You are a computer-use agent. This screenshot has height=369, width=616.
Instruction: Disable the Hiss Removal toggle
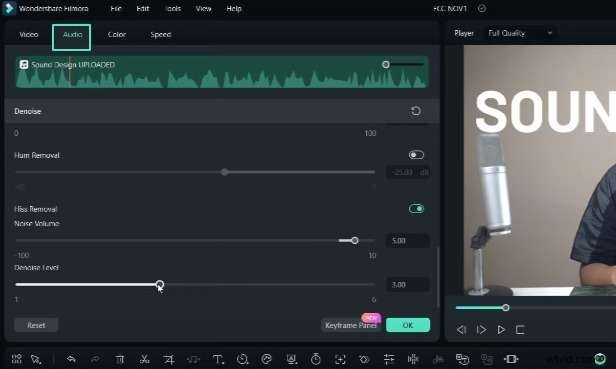pos(416,208)
